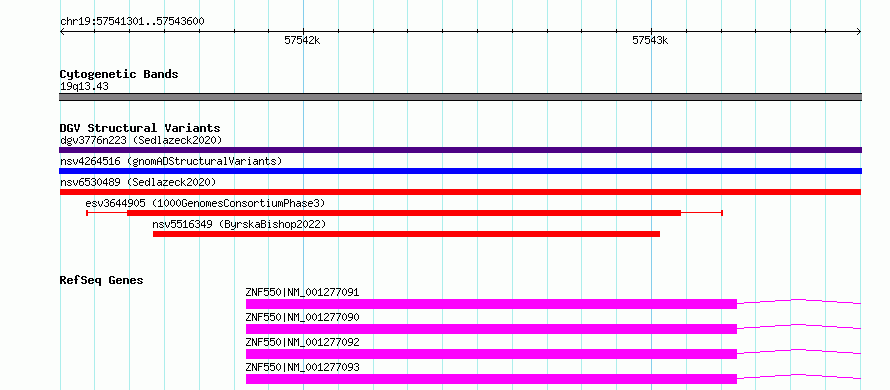Click the nsv6530489 (Sedlazeck2020) label

coord(138,182)
